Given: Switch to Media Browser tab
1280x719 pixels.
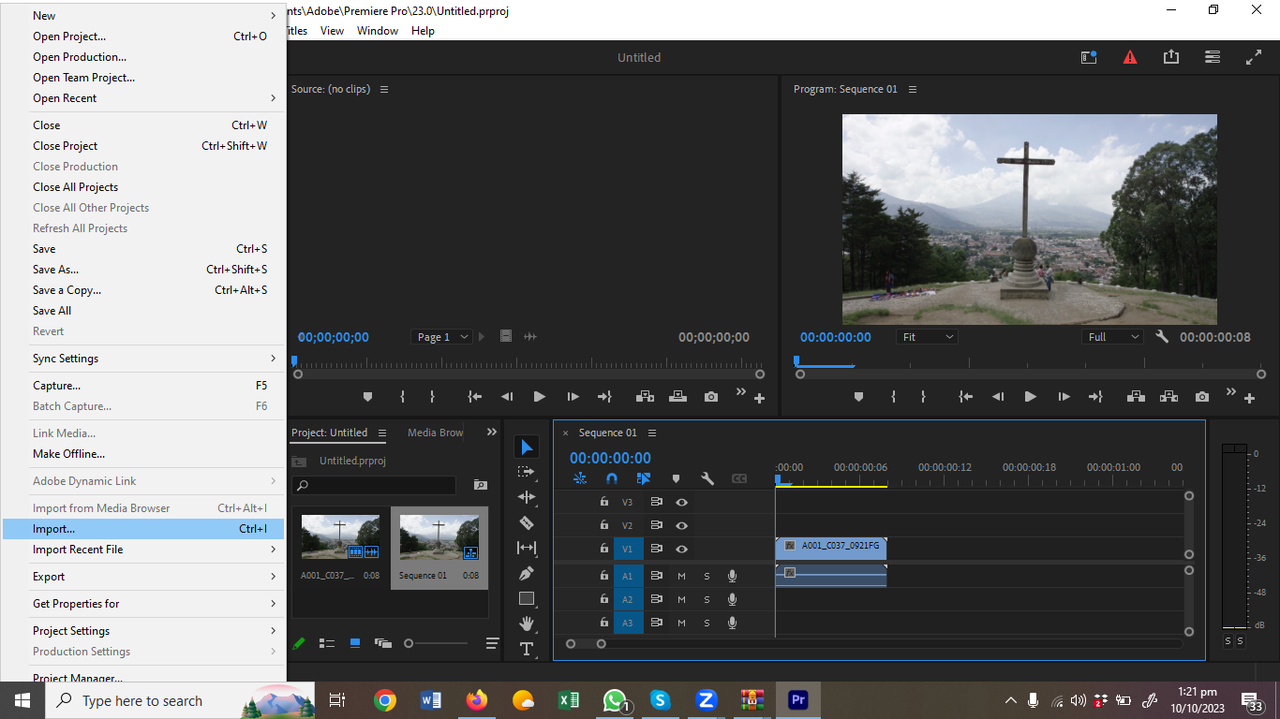Looking at the screenshot, I should (x=435, y=433).
